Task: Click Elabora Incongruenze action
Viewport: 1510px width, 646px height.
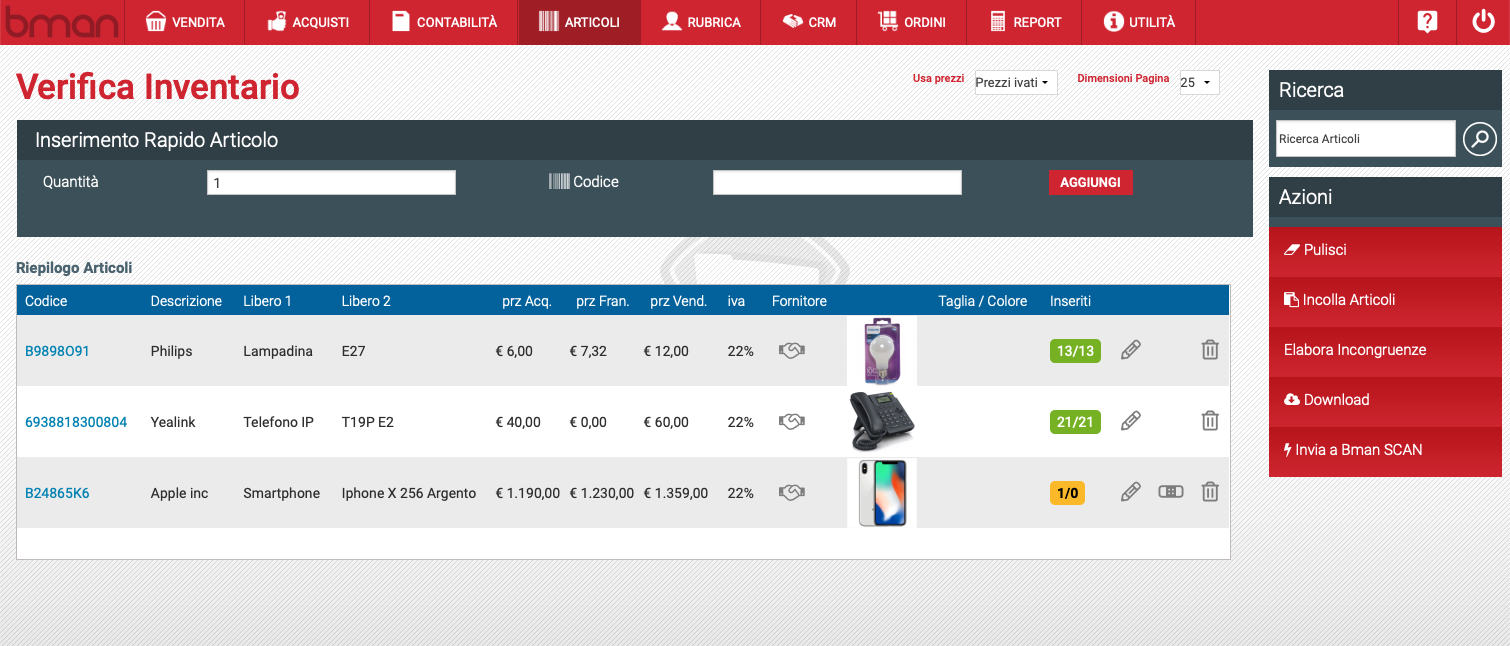Action: pyautogui.click(x=1385, y=350)
